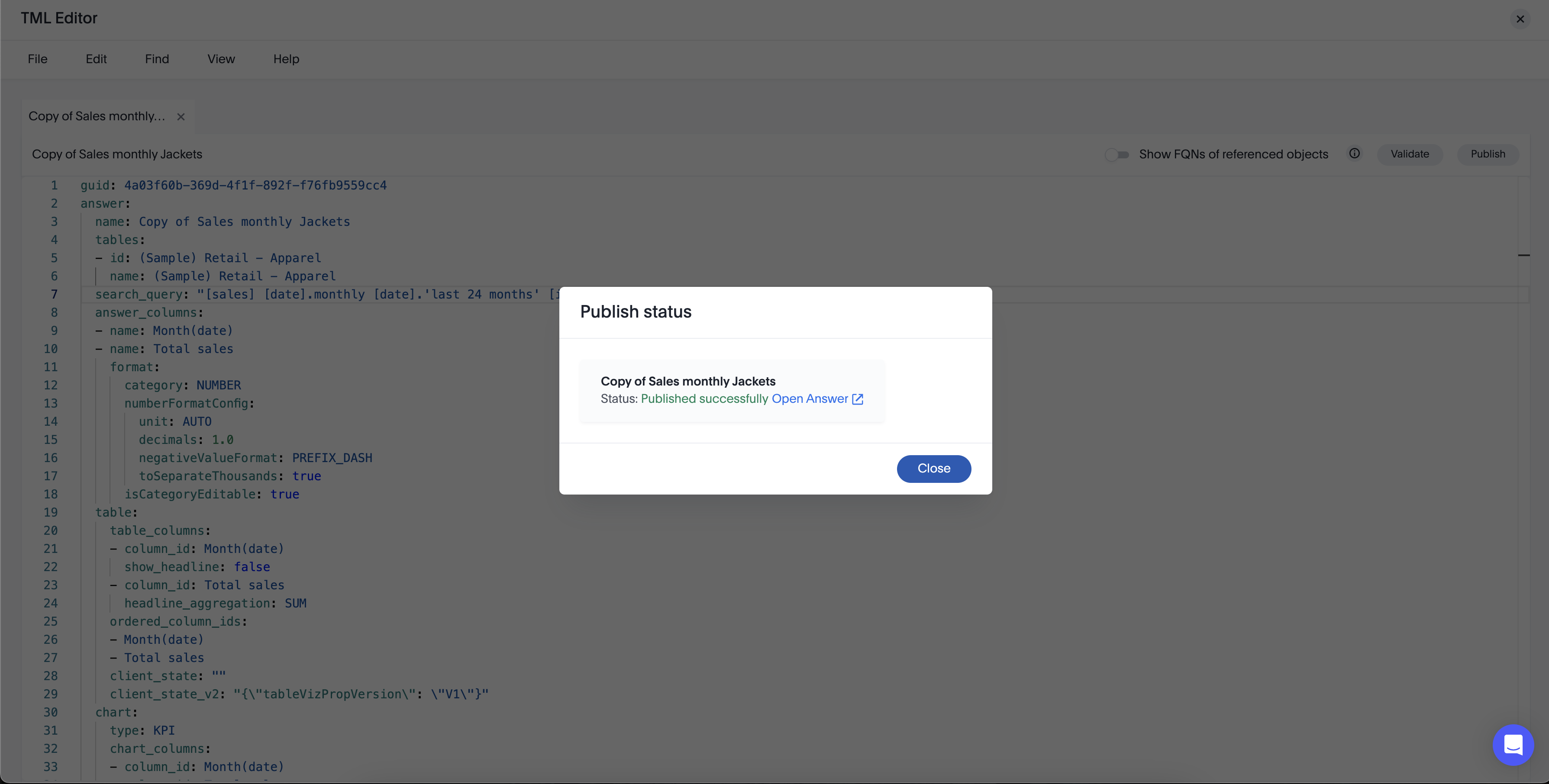Select the guid value on line 1
Viewport: 1549px width, 784px height.
pyautogui.click(x=255, y=185)
